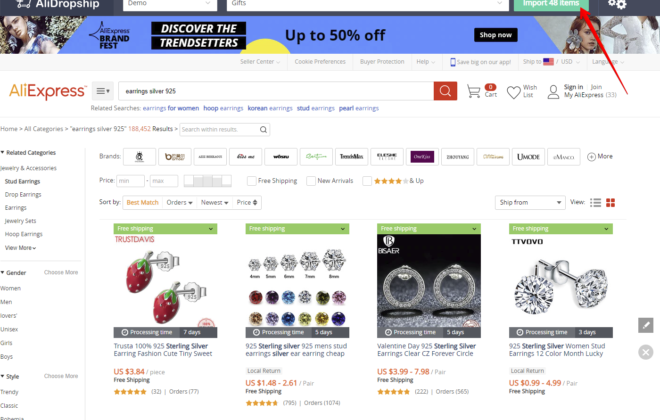
Task: Expand View More under Related Categories
Action: click(20, 248)
